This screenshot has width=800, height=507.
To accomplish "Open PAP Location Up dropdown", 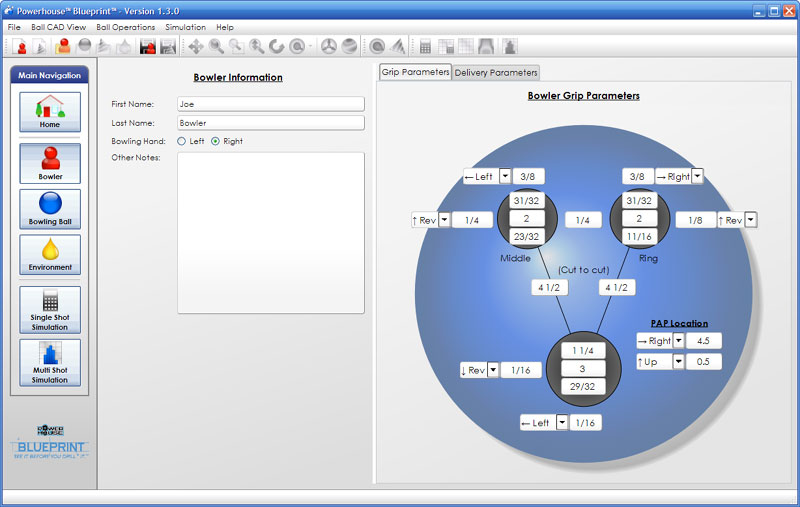I will click(679, 362).
